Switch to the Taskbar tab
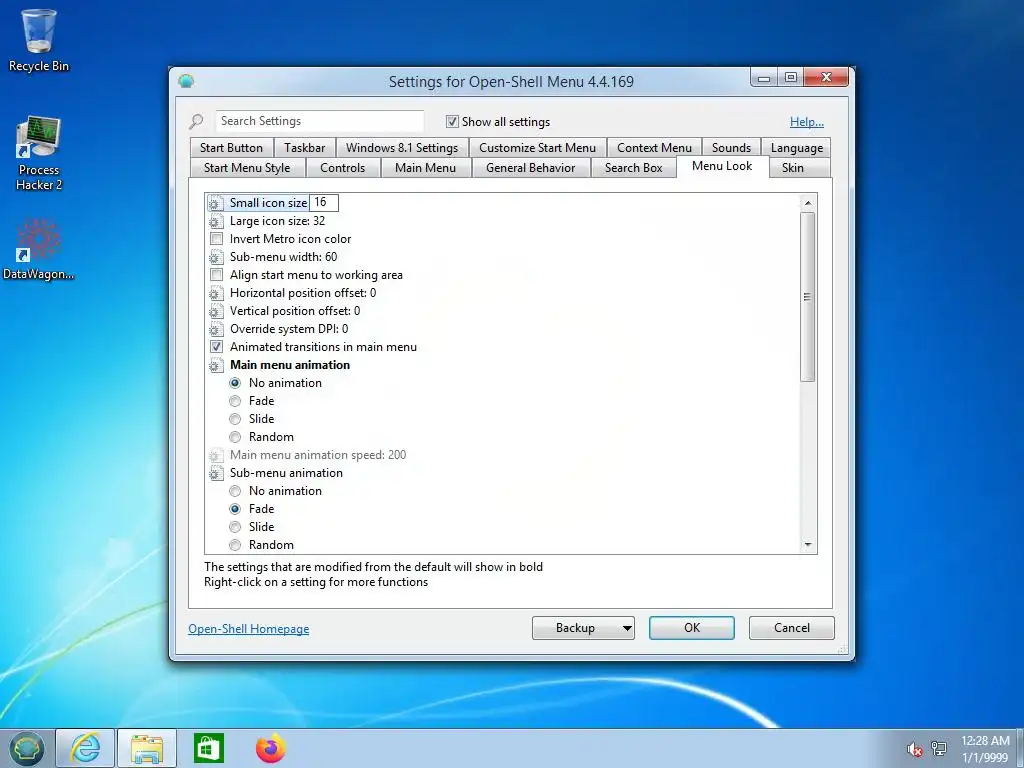1024x768 pixels. [x=304, y=148]
